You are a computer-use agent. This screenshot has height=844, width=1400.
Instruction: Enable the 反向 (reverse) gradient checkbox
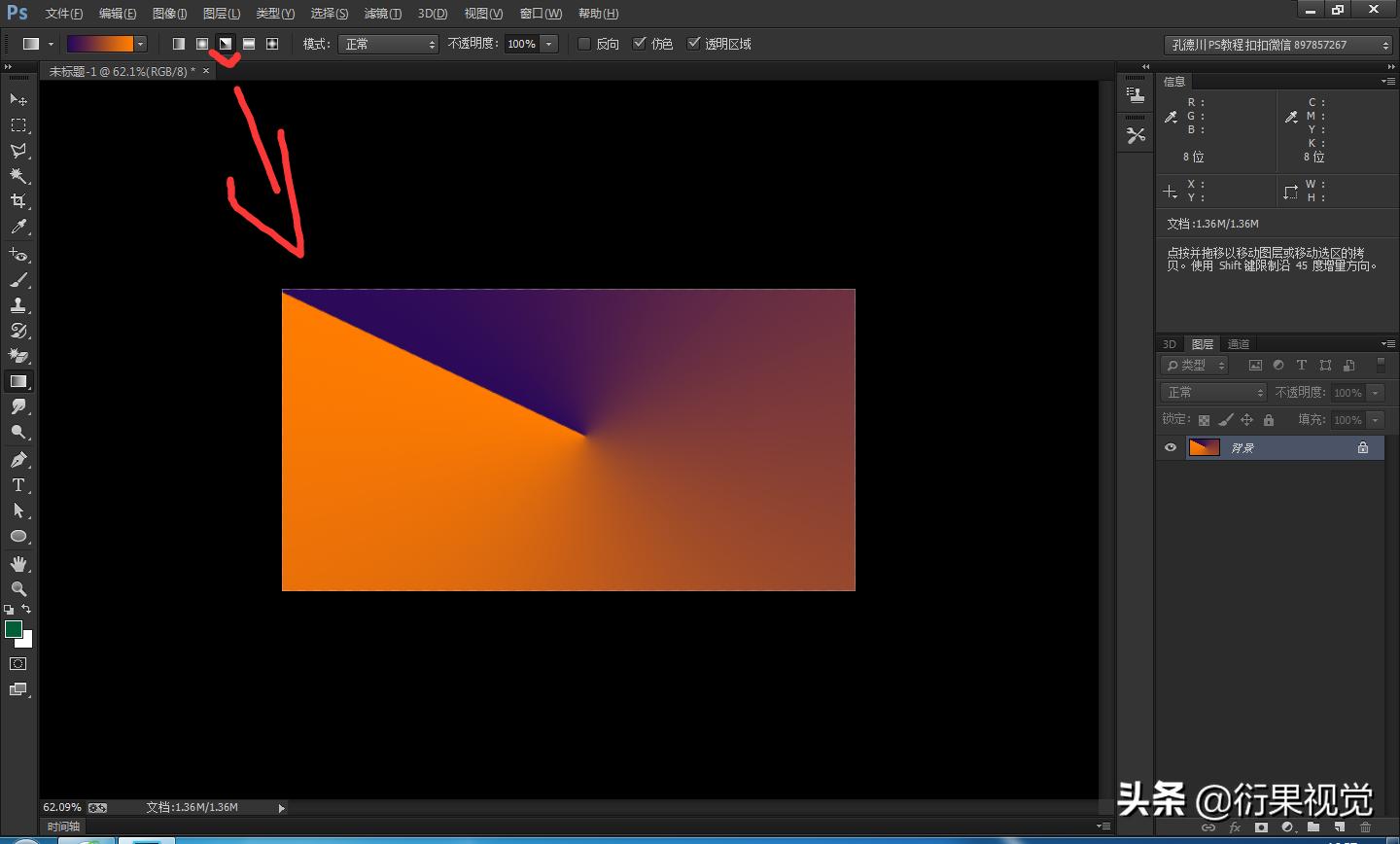point(583,44)
